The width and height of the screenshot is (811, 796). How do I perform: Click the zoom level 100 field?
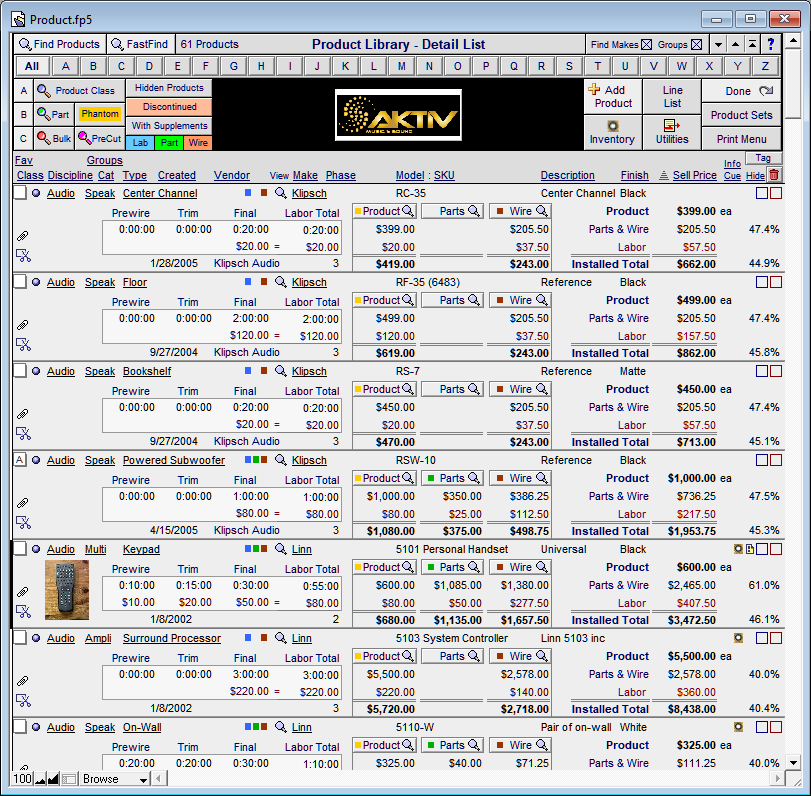(22, 779)
